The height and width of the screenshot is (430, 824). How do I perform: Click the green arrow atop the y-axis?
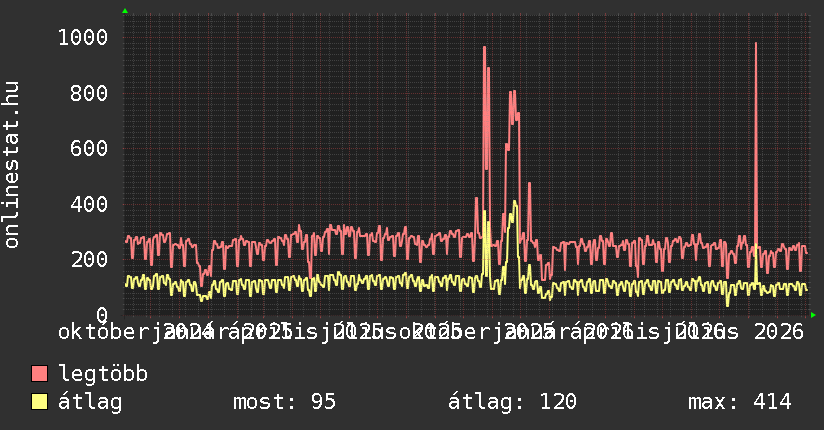point(125,11)
